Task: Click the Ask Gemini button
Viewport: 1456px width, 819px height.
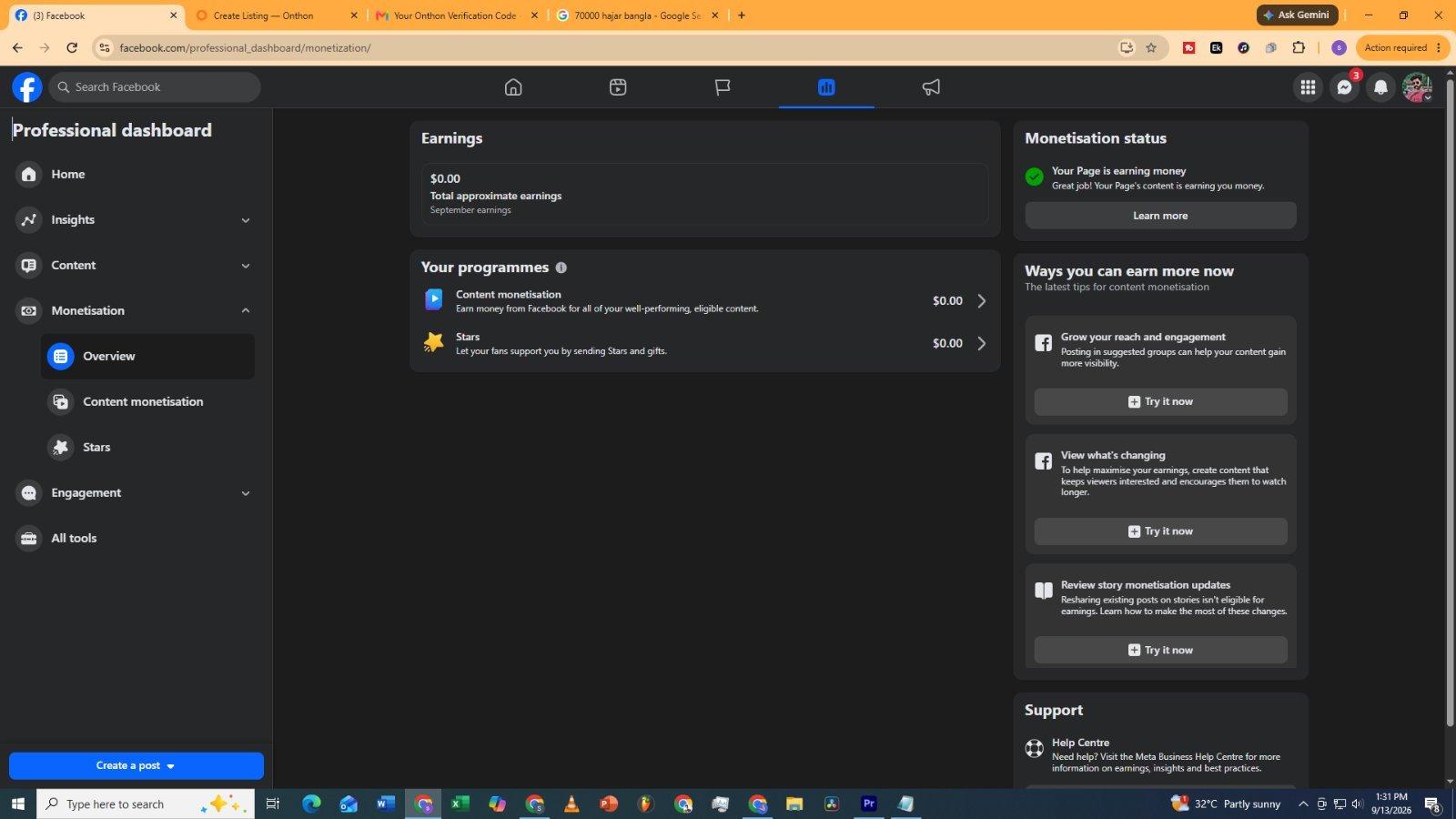Action: pos(1297,15)
